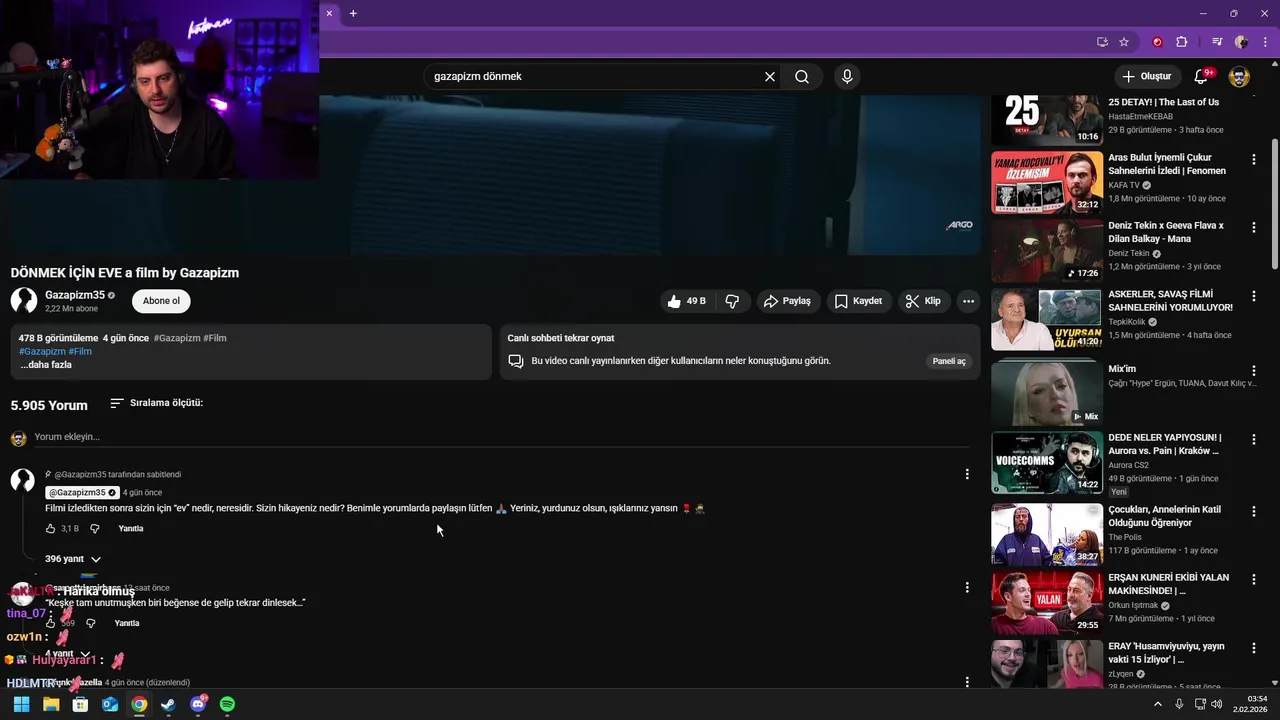This screenshot has width=1280, height=720.
Task: Open Steam from the taskbar
Action: pos(168,704)
